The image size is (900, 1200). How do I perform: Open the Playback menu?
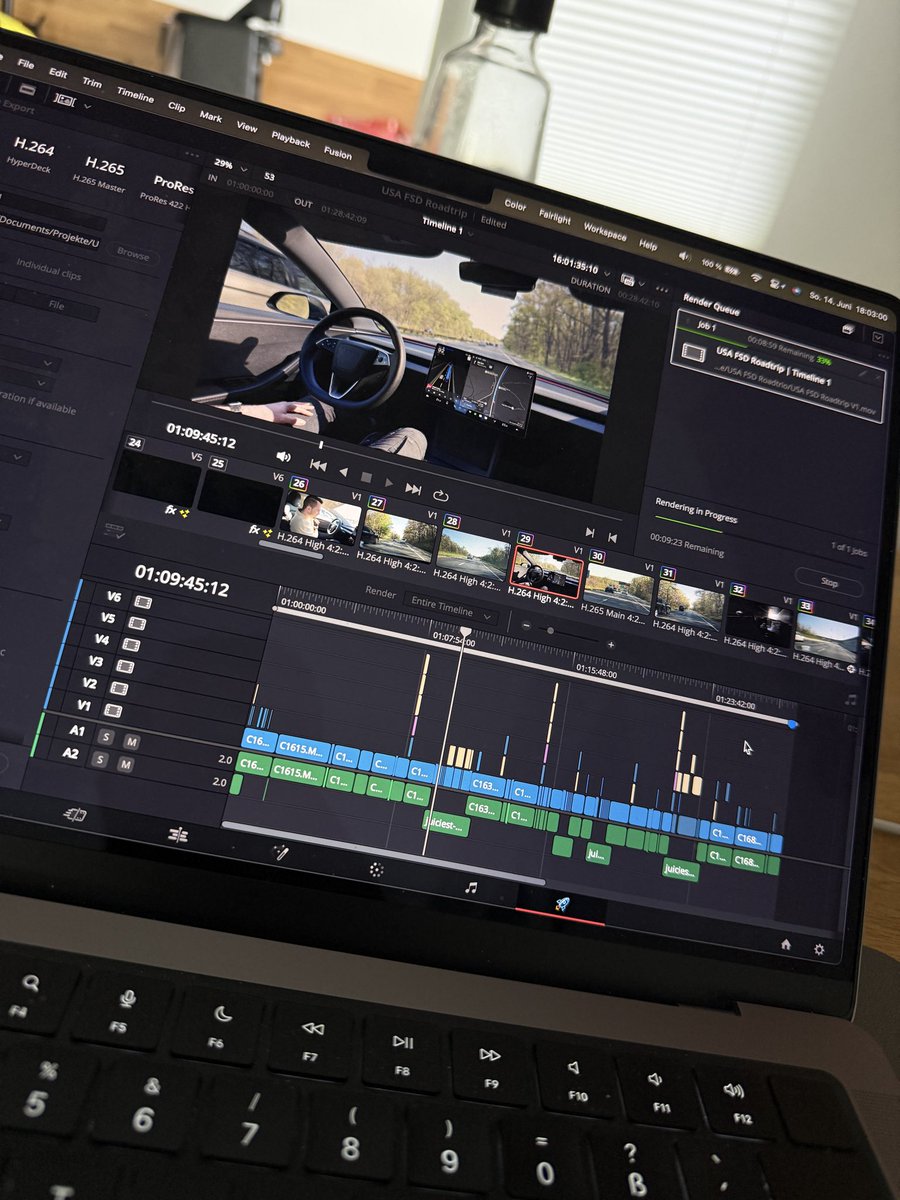[x=290, y=140]
